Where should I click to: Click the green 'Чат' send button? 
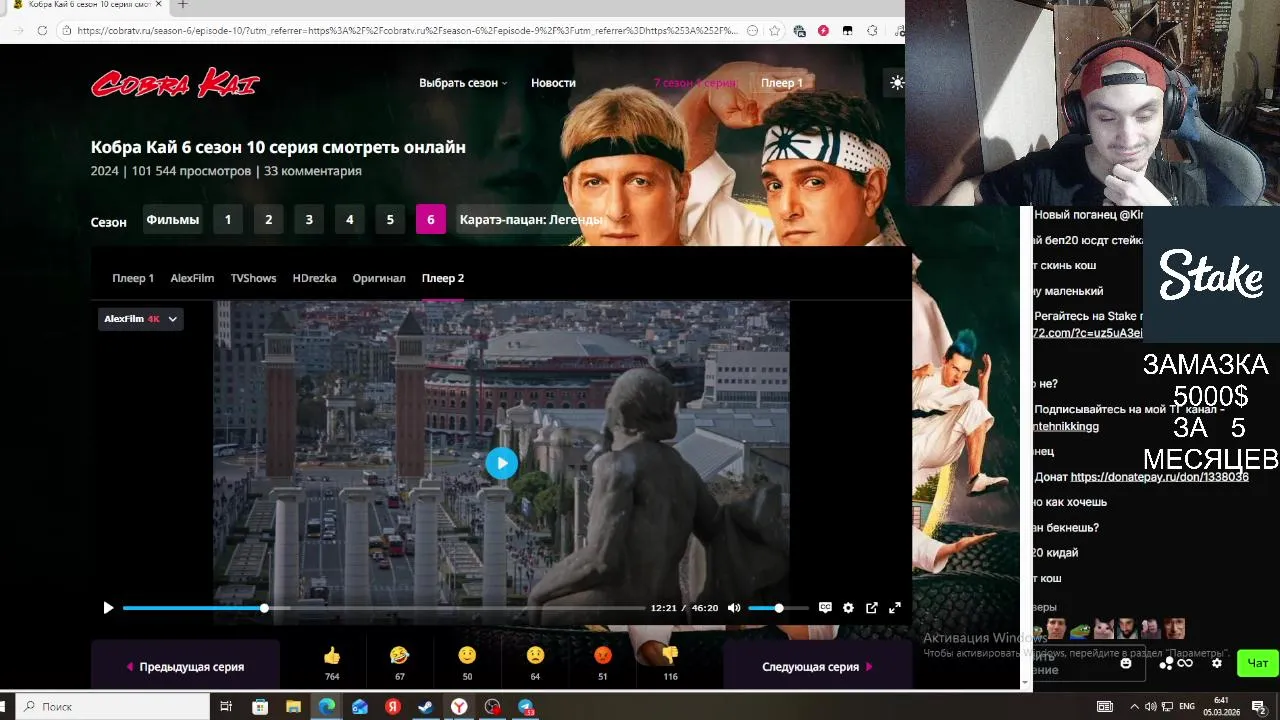[1257, 663]
